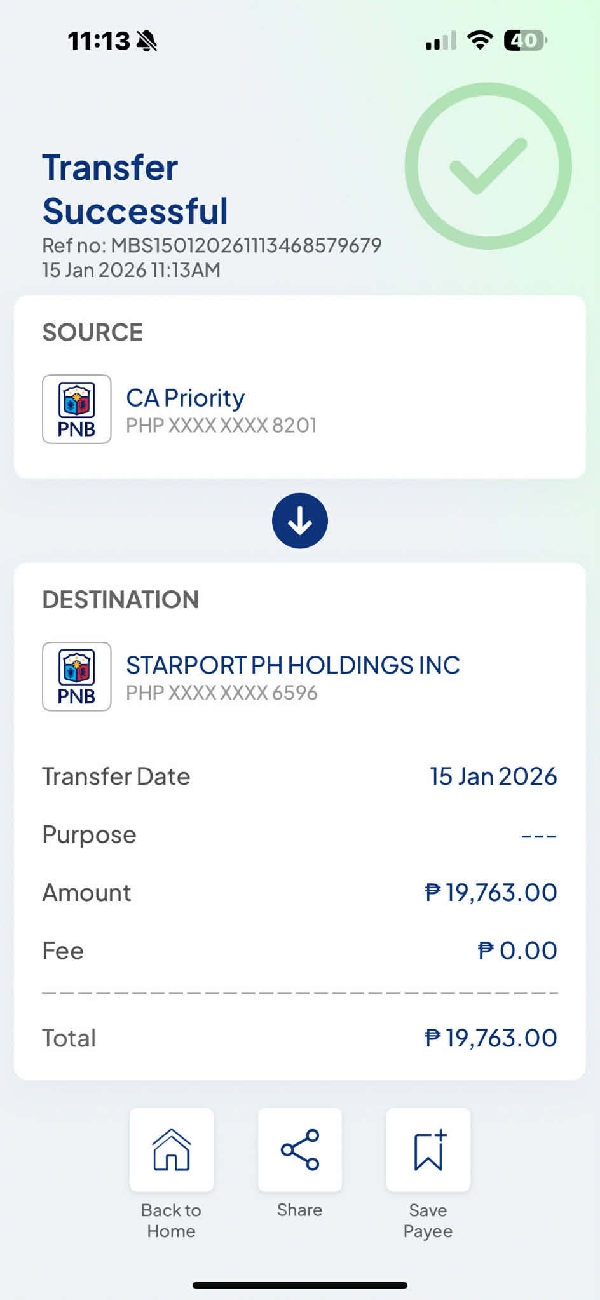Click the Save Payee label
The width and height of the screenshot is (600, 1300).
428,1220
